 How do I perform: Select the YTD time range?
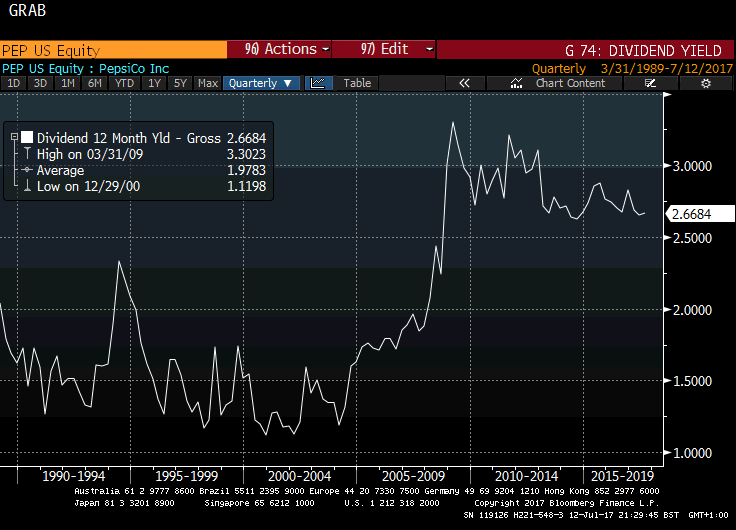124,84
